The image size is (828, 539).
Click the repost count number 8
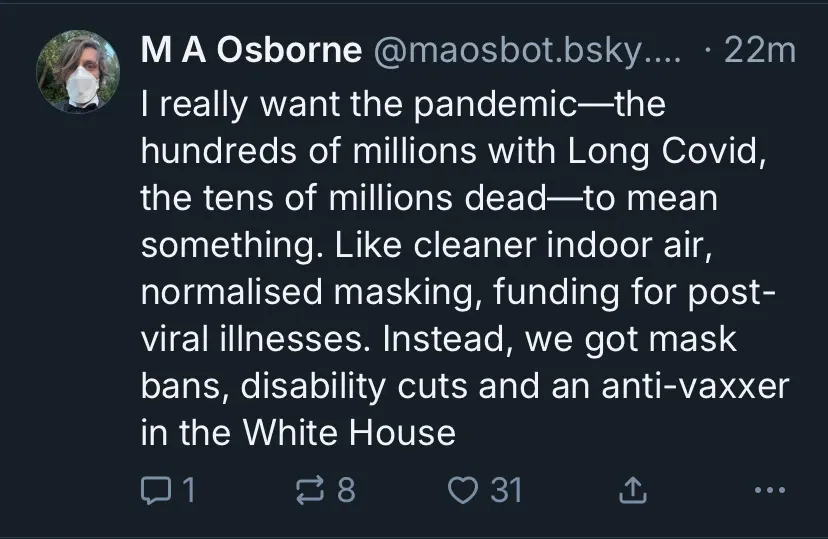pyautogui.click(x=346, y=489)
